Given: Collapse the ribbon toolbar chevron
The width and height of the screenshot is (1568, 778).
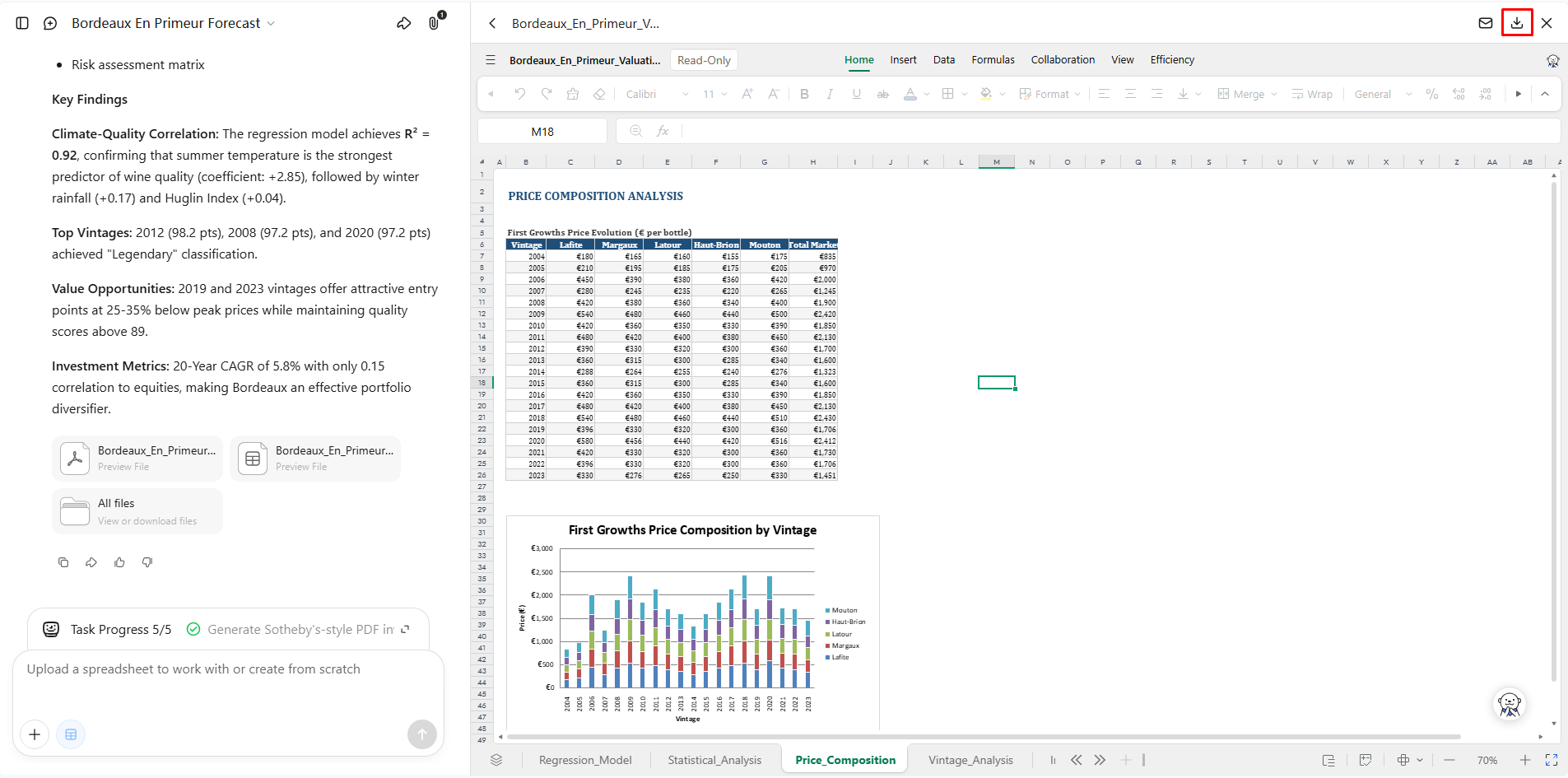Looking at the screenshot, I should pos(1545,94).
